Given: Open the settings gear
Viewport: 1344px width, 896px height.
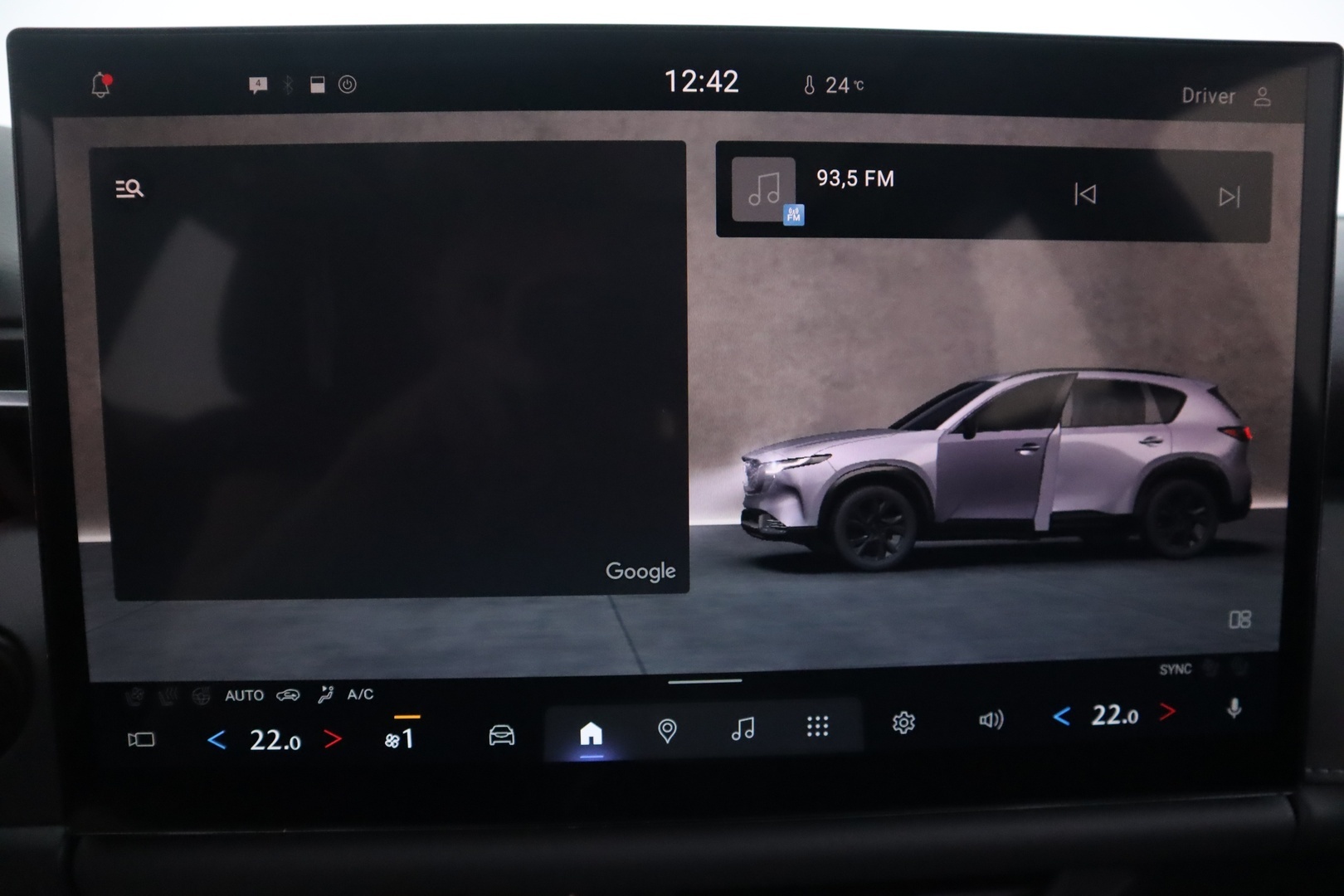Looking at the screenshot, I should pyautogui.click(x=903, y=723).
